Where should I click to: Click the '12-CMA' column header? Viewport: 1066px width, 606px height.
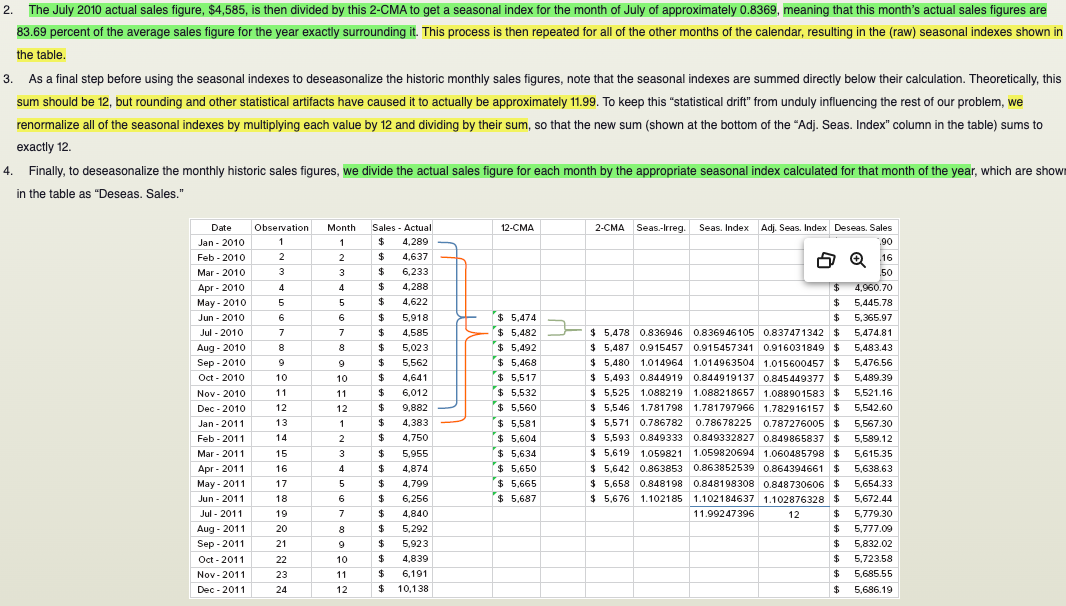pyautogui.click(x=517, y=228)
